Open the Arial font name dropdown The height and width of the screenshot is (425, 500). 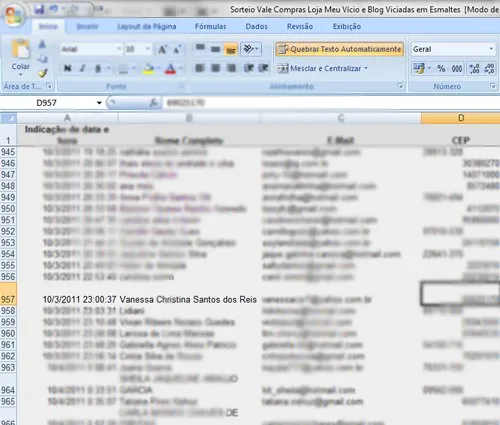(119, 49)
